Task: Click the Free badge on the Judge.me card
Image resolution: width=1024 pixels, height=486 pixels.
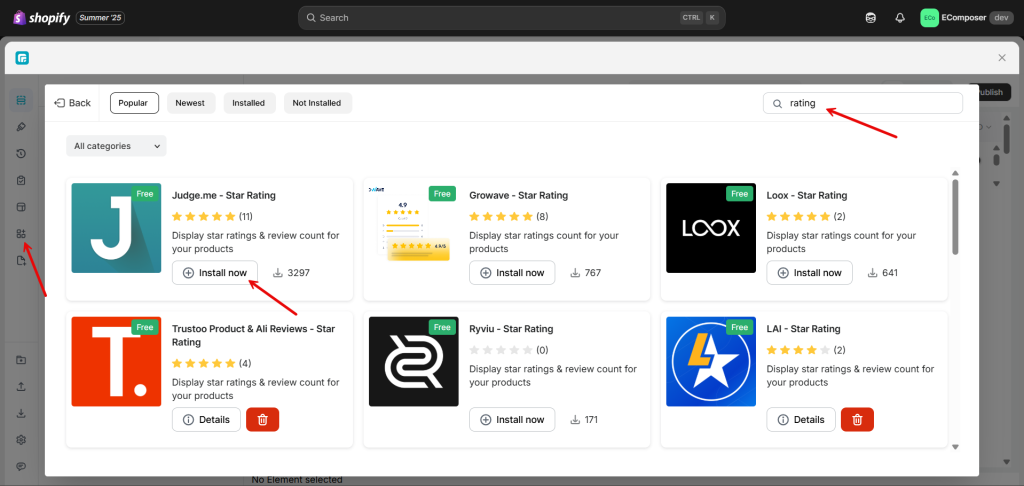Action: pyautogui.click(x=145, y=194)
